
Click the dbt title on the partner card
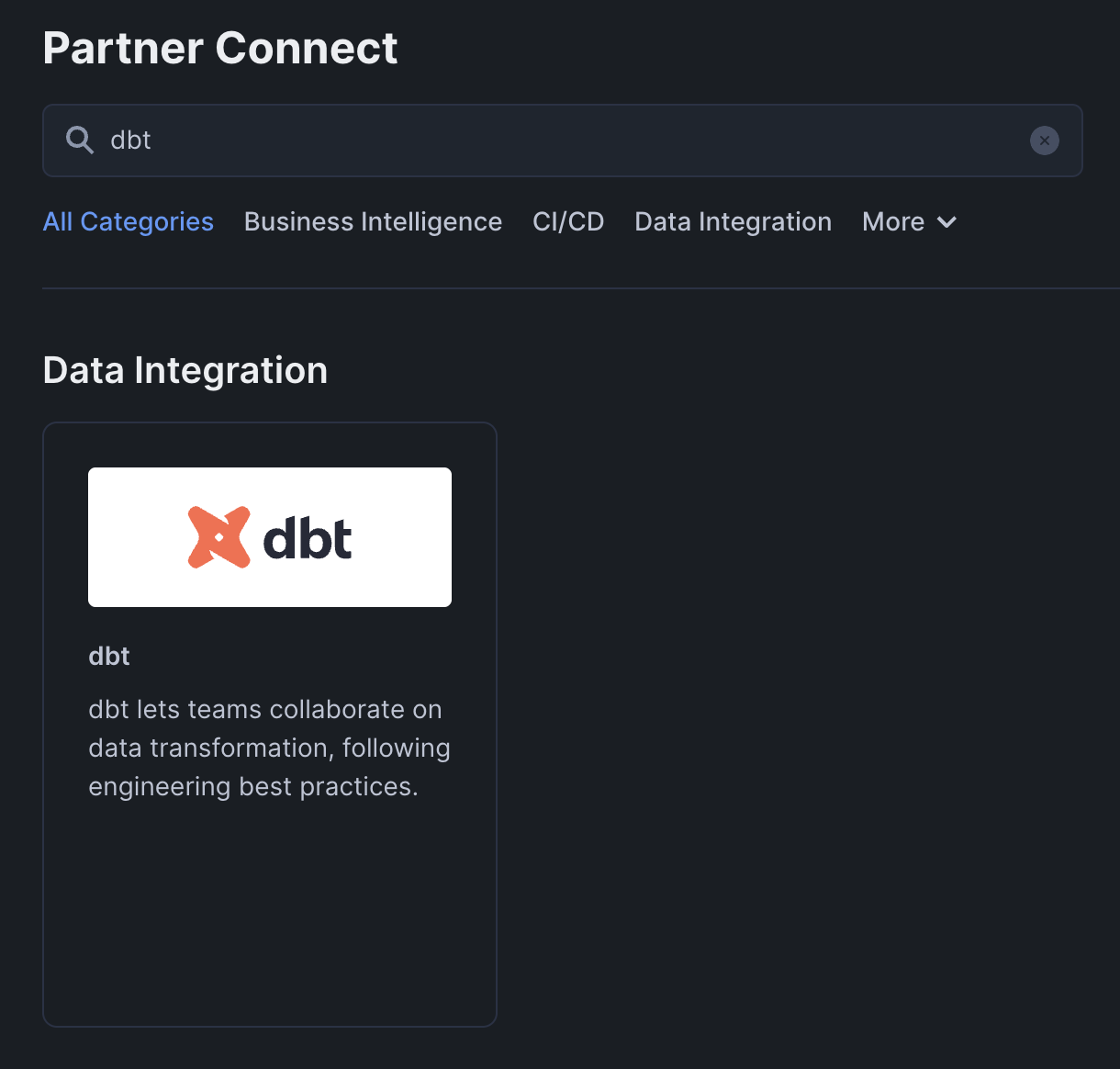pyautogui.click(x=108, y=656)
